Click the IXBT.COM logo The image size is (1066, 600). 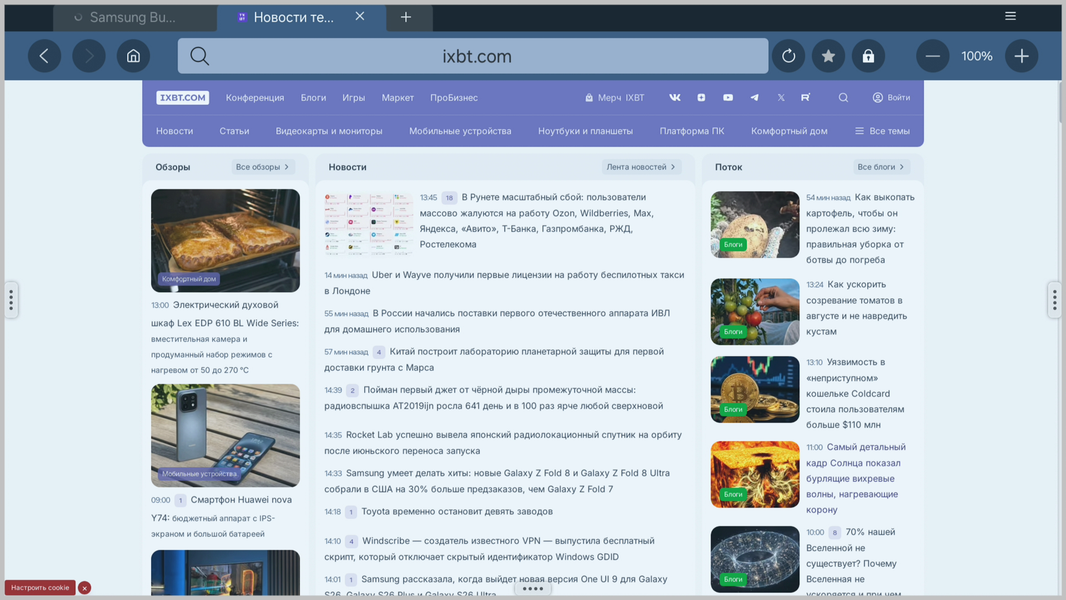182,97
